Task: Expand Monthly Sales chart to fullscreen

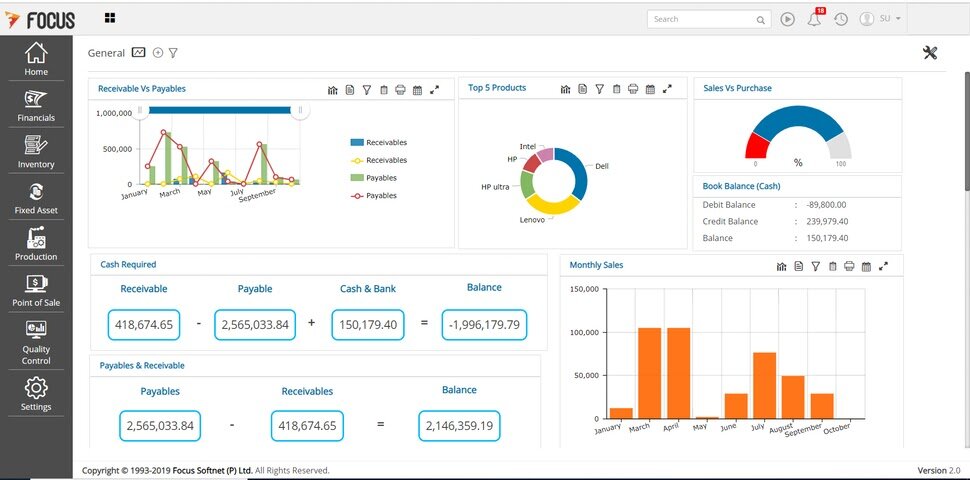Action: pos(883,266)
